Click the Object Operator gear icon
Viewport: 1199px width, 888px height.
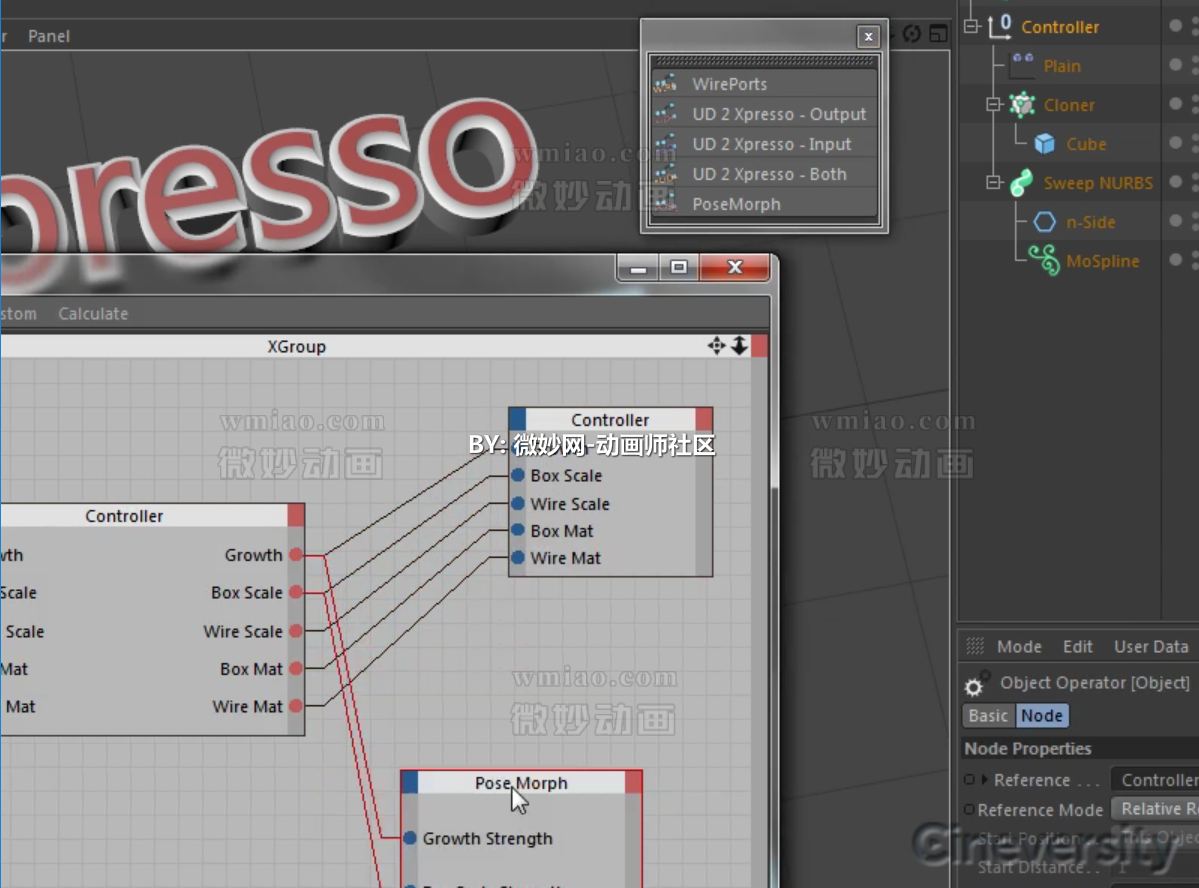coord(973,684)
